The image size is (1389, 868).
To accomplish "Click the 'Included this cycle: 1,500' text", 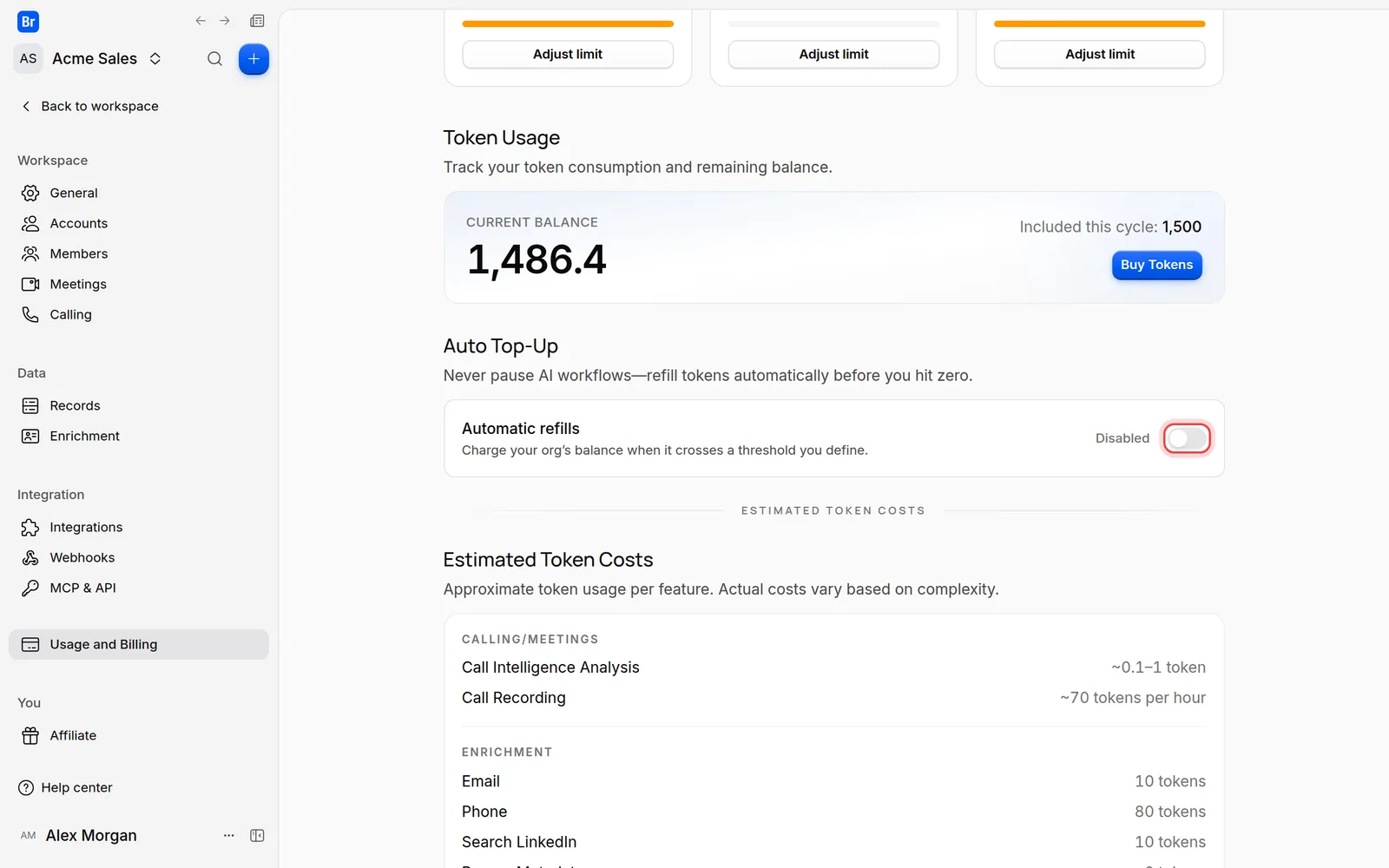I will pos(1110,227).
